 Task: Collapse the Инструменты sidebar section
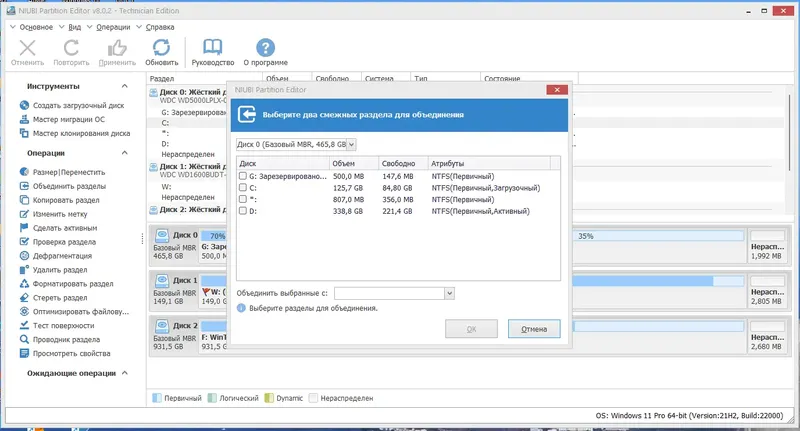click(124, 86)
